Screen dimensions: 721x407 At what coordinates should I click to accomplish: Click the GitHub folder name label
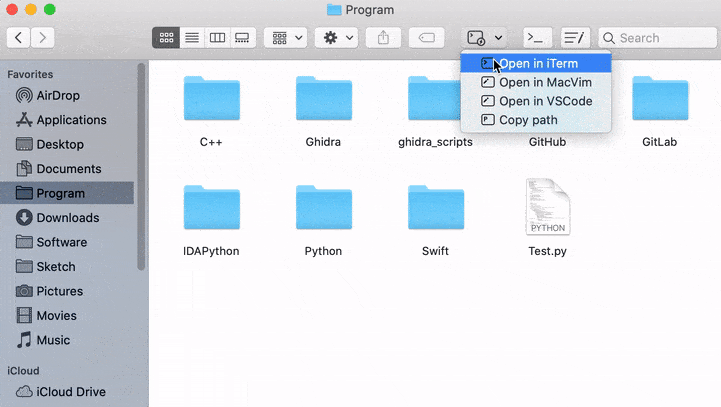(547, 142)
